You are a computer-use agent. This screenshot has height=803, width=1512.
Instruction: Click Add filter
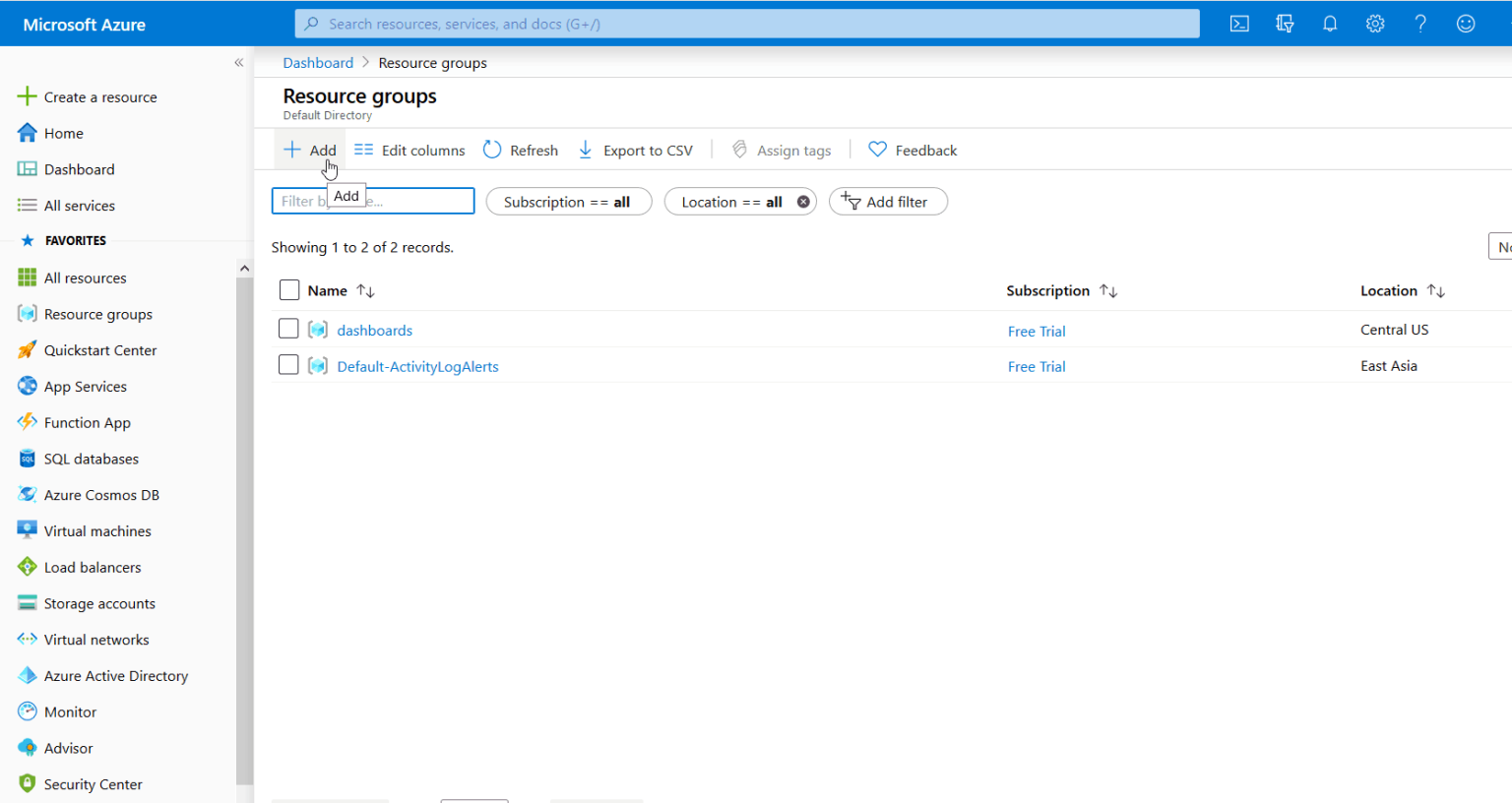click(x=888, y=202)
